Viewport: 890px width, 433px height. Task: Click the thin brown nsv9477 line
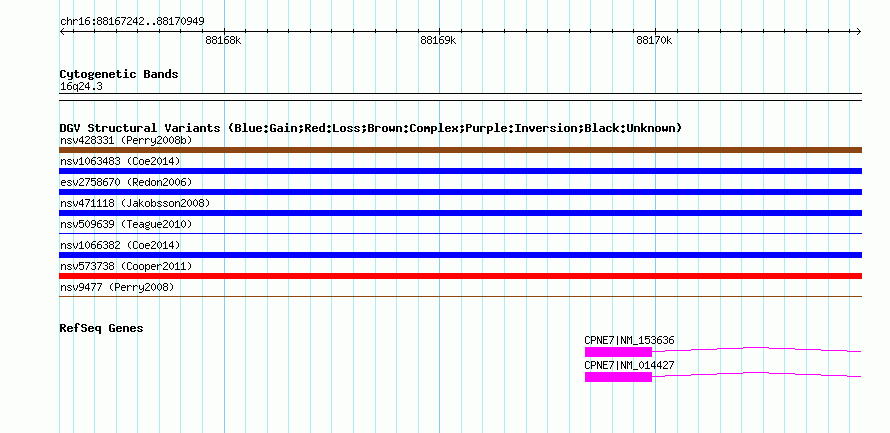click(x=460, y=296)
